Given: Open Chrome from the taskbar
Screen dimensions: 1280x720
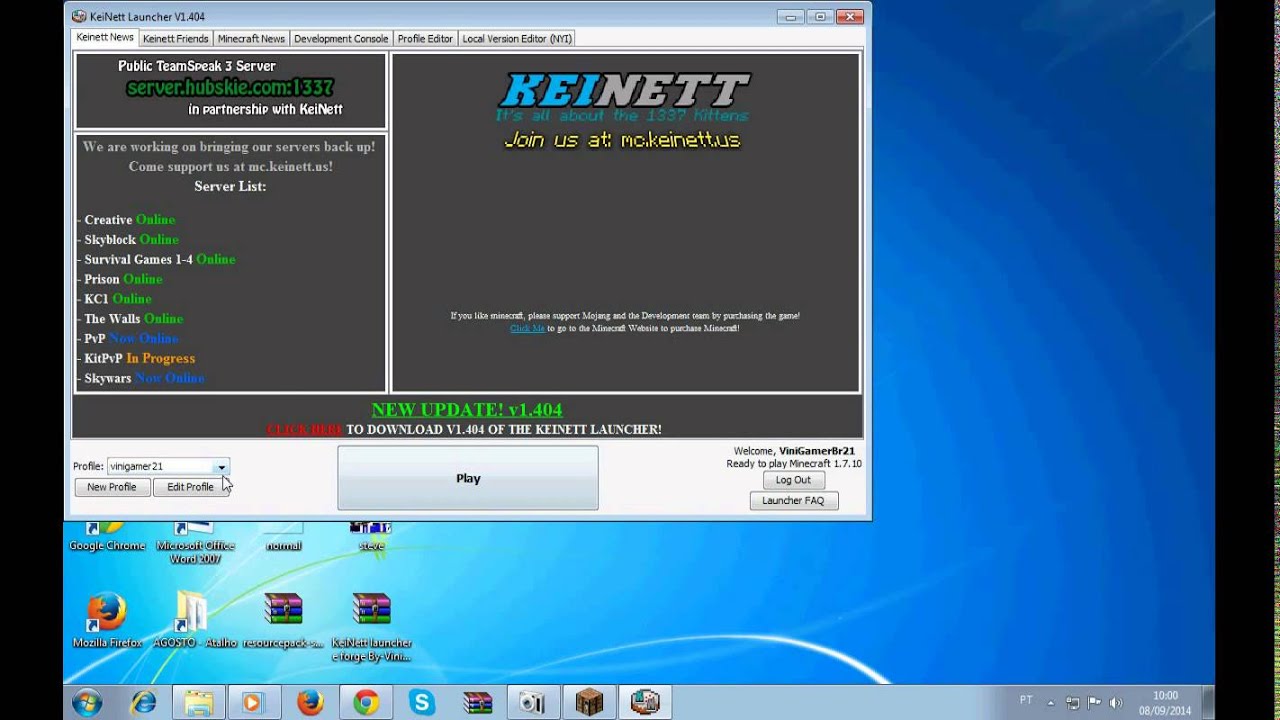Looking at the screenshot, I should 366,703.
